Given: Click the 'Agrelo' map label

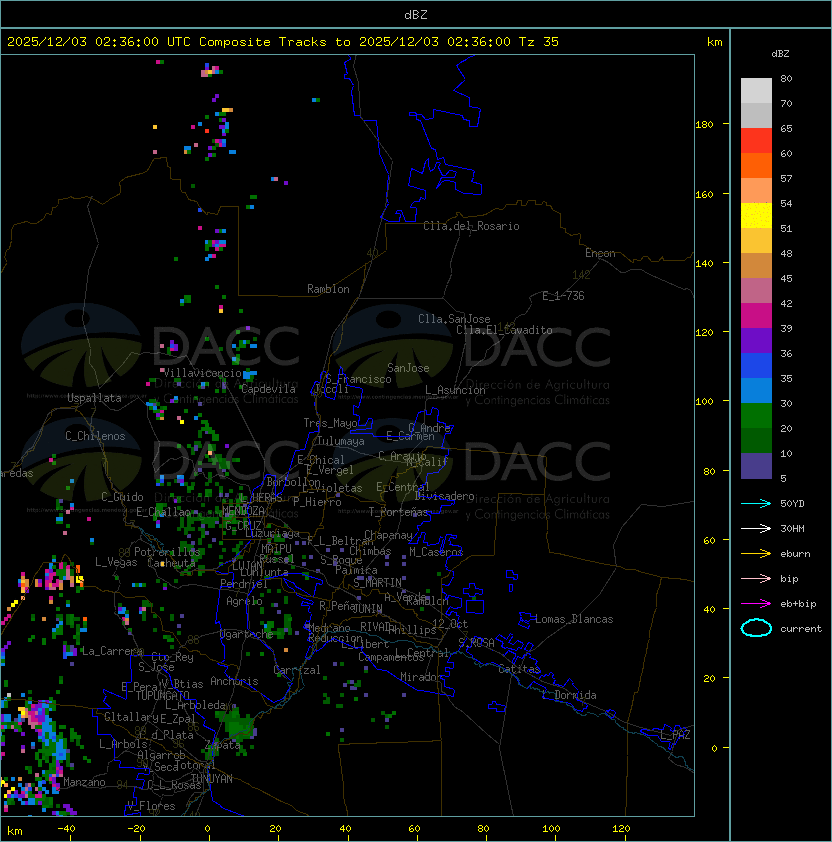Looking at the screenshot, I should (244, 601).
